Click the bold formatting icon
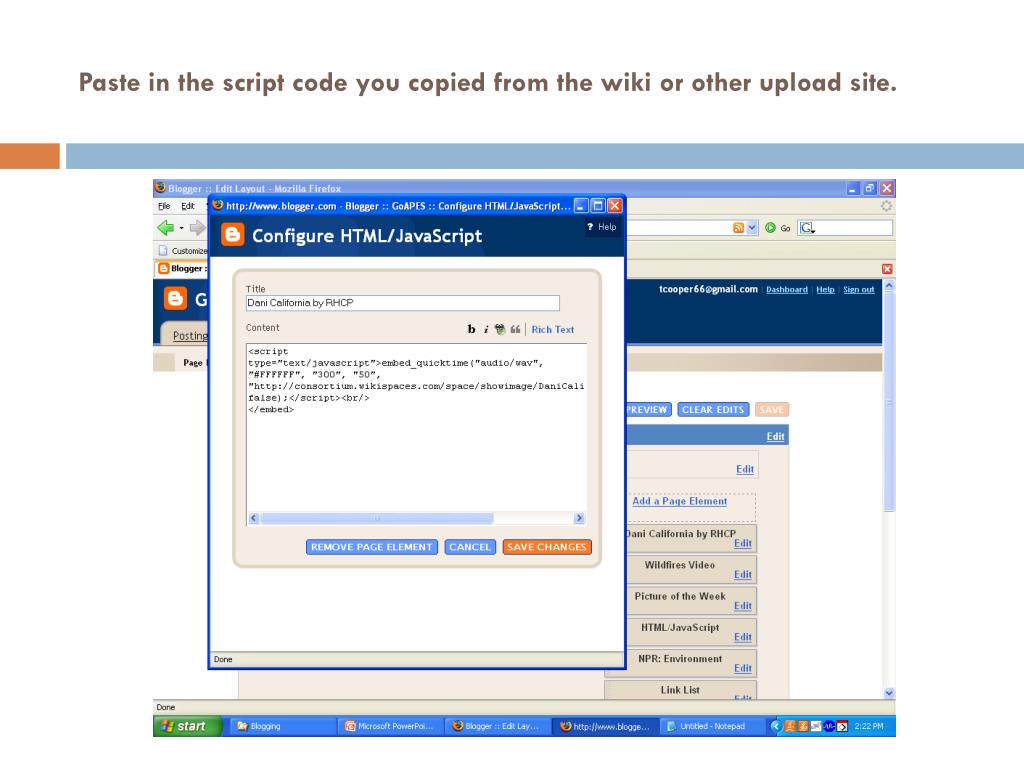The width and height of the screenshot is (1024, 768). pyautogui.click(x=472, y=329)
